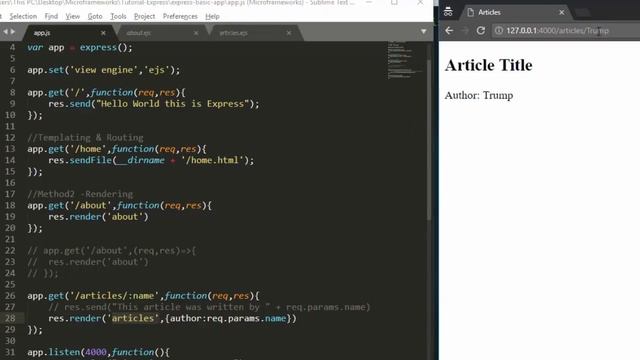Click 'app.listen(4000' on line 31
The height and width of the screenshot is (360, 640).
pos(67,352)
